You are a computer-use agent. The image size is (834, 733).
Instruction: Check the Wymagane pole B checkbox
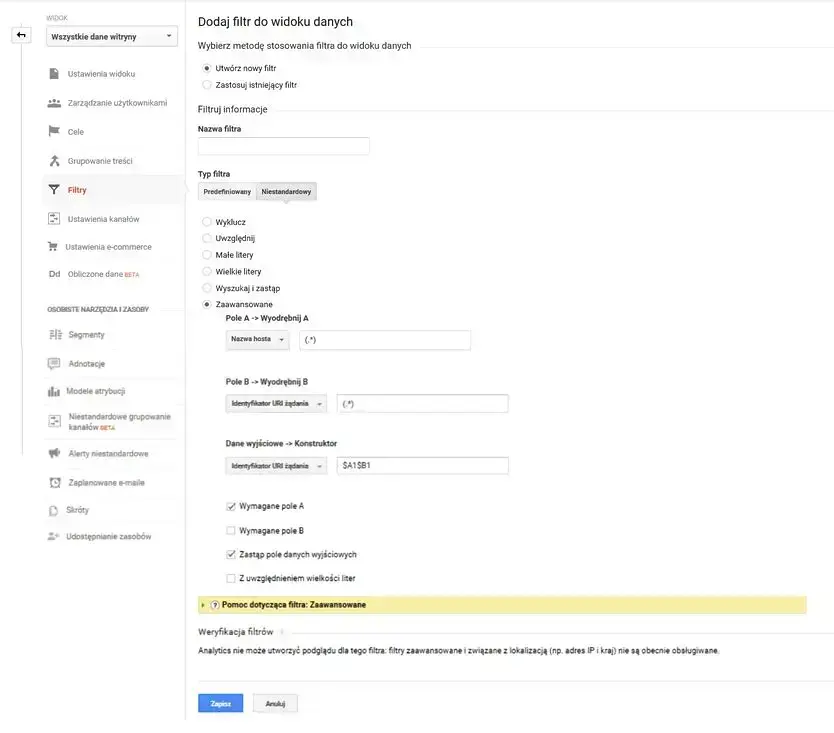(x=231, y=530)
